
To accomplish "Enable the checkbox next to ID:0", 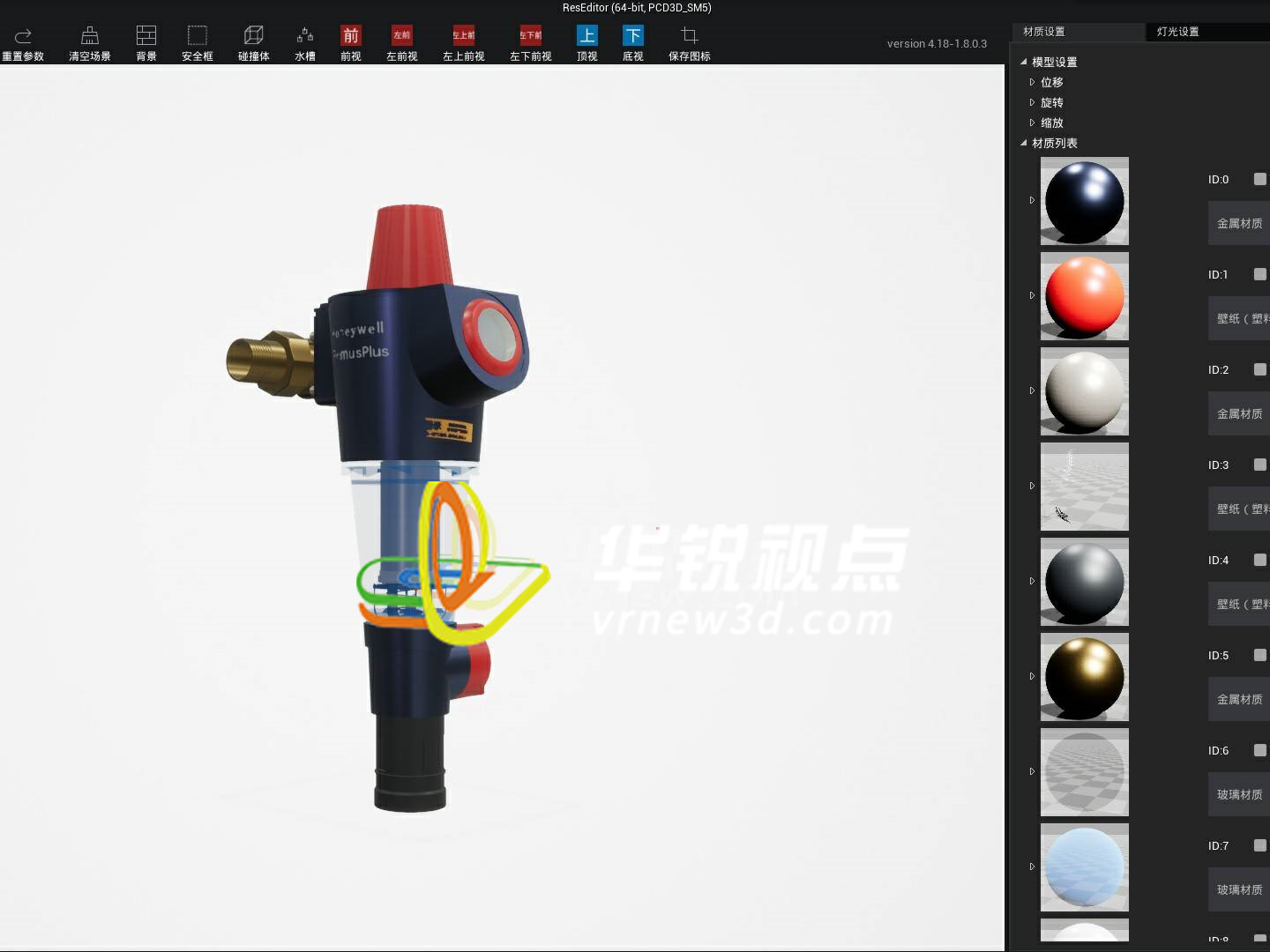I will (1261, 178).
